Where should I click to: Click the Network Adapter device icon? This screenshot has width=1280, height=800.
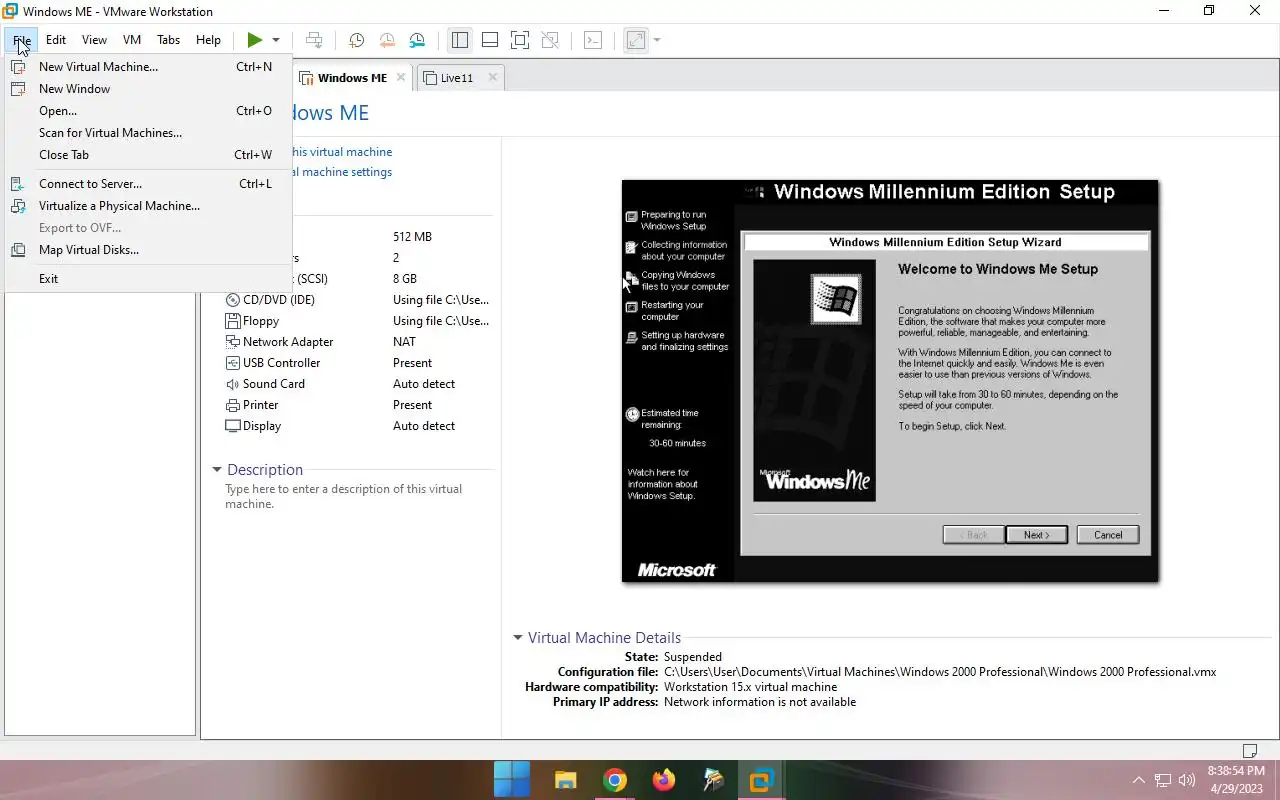(x=233, y=342)
